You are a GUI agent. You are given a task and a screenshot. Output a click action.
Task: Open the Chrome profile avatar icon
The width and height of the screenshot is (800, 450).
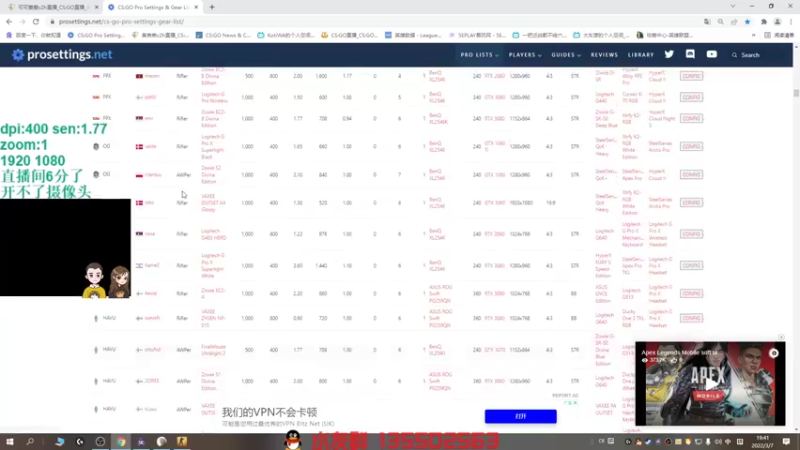pyautogui.click(x=777, y=21)
